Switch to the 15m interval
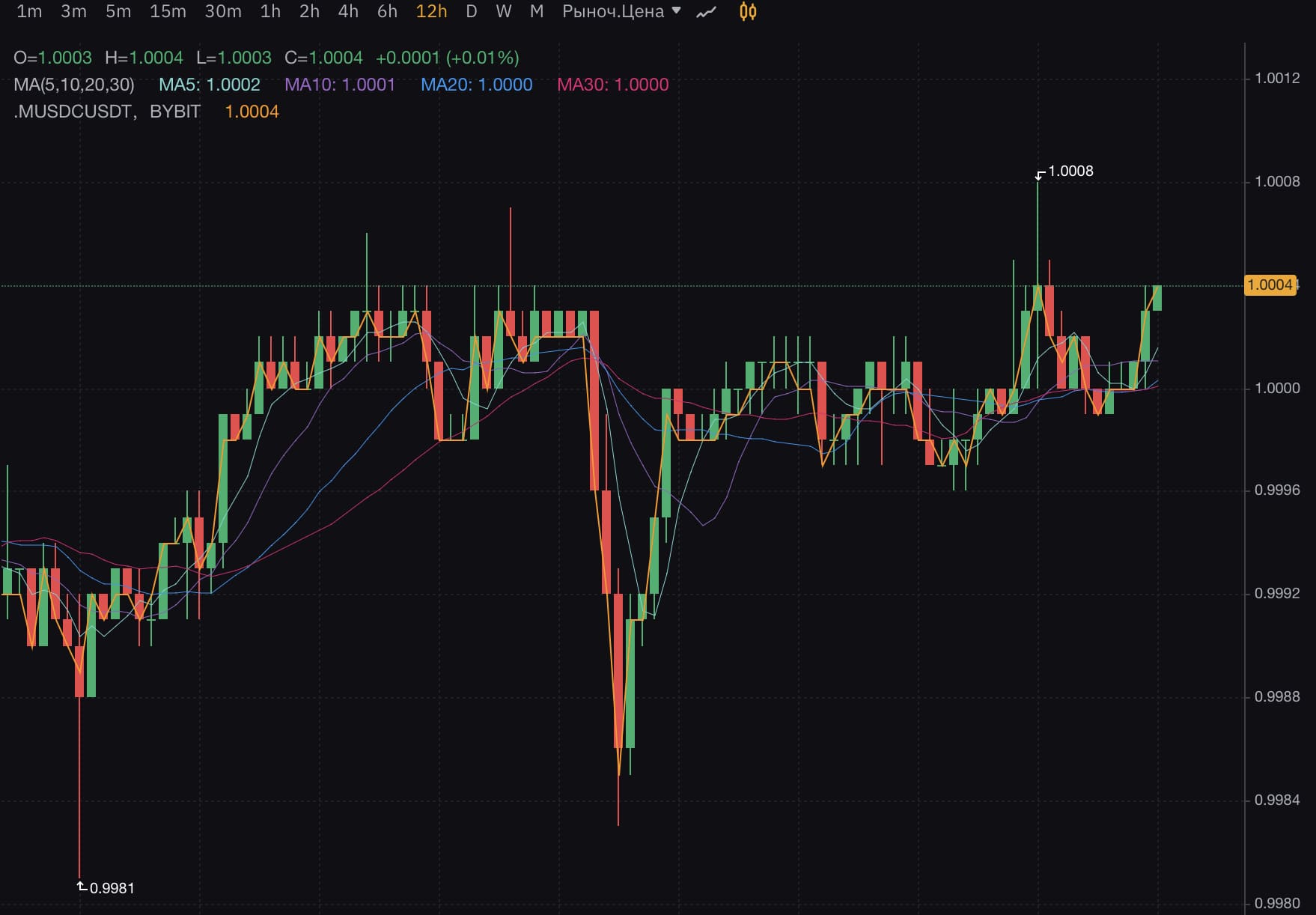Viewport: 1316px width, 915px height. (168, 11)
